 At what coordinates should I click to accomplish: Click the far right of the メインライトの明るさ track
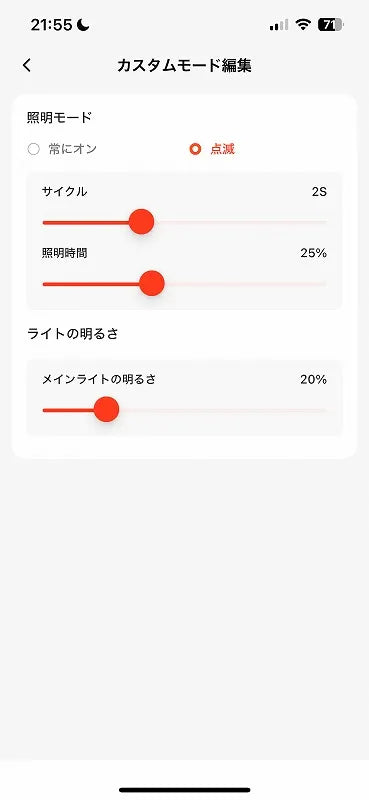323,410
